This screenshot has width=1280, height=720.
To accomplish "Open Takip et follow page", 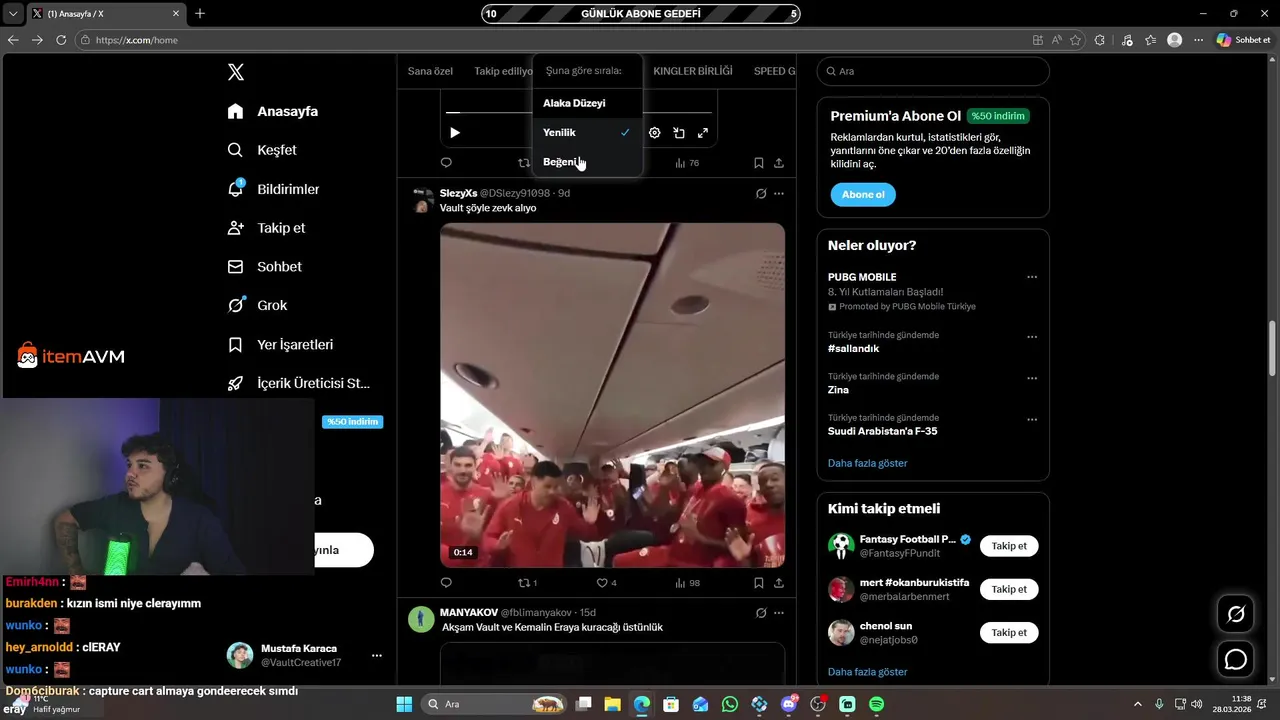I will (267, 228).
